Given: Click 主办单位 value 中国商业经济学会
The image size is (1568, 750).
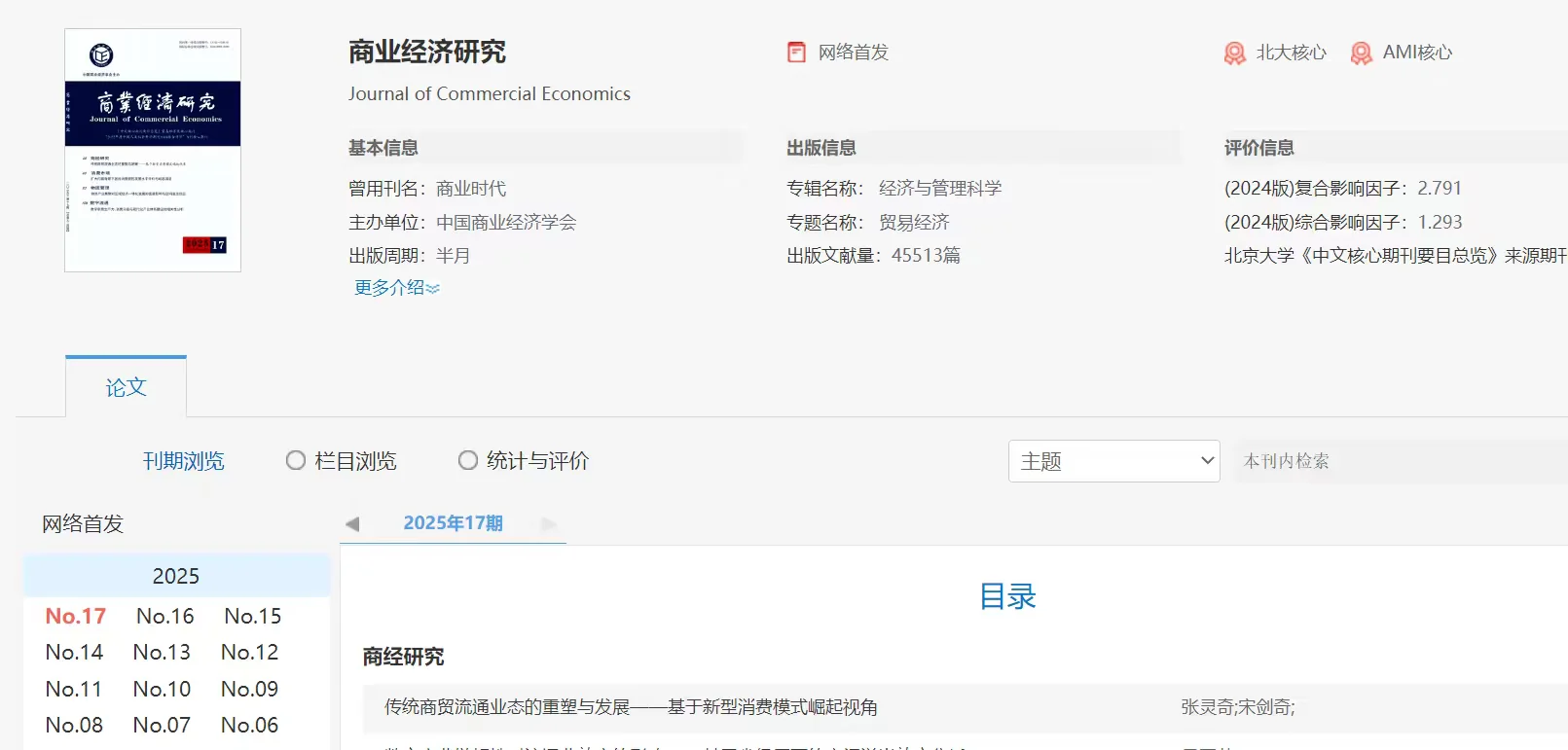Looking at the screenshot, I should click(506, 222).
